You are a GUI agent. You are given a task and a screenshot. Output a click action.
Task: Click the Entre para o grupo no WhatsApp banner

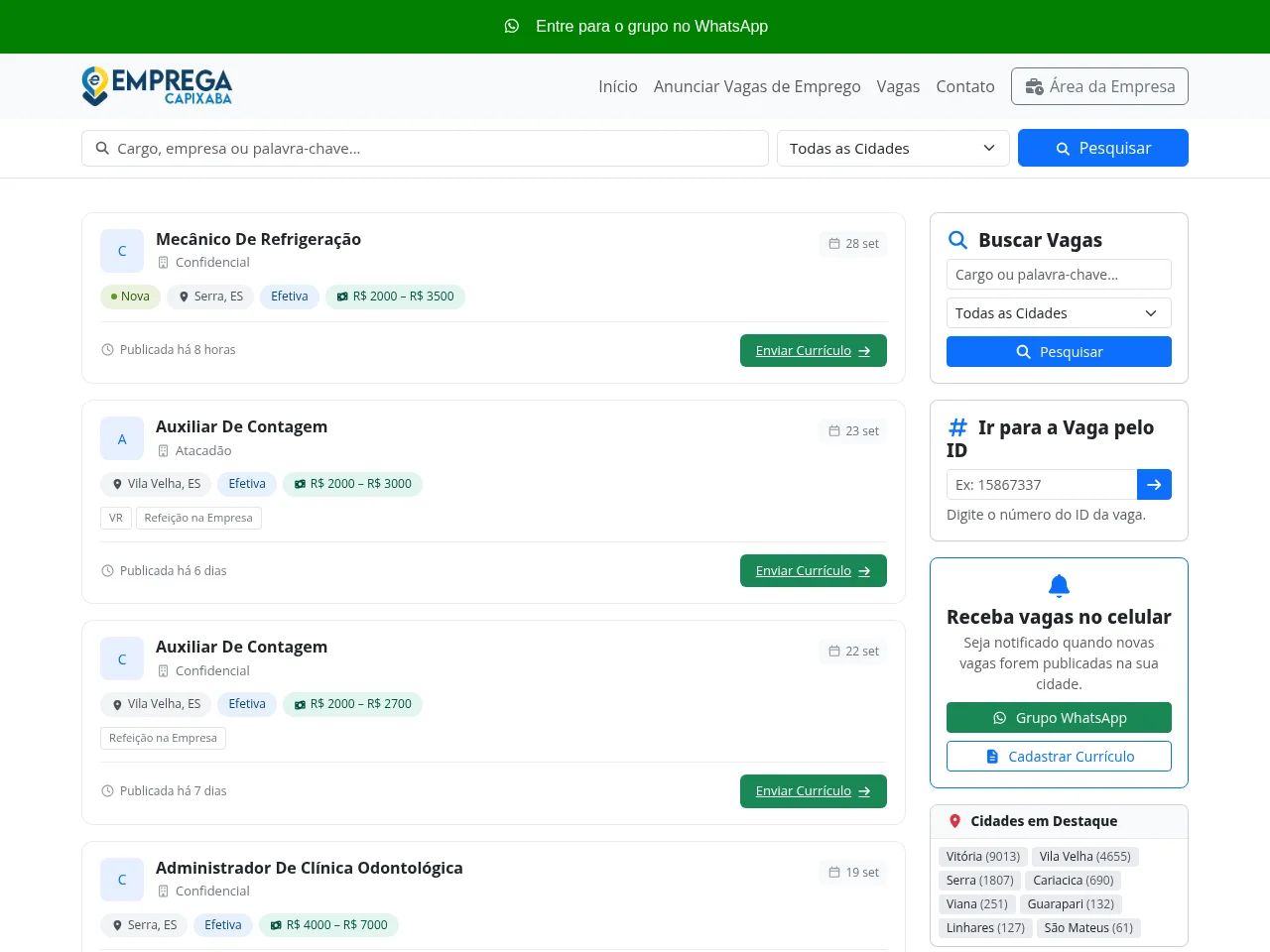point(636,26)
